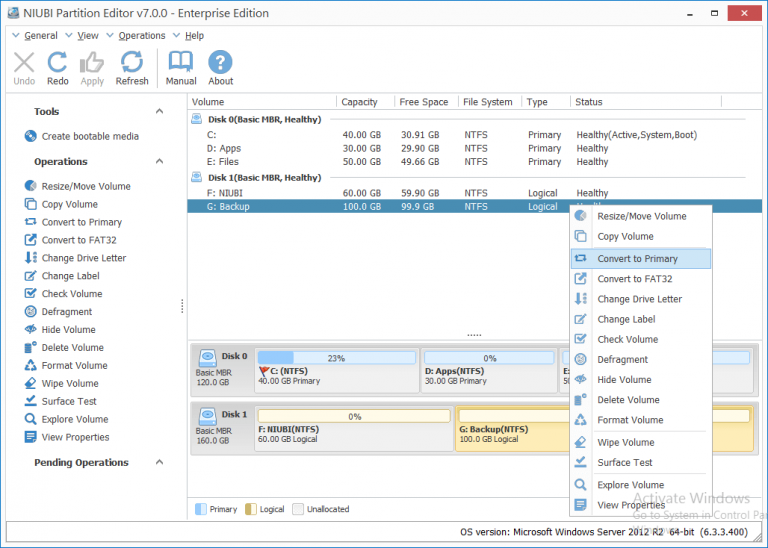Open the Help dropdown menu
Screen dimensions: 768x548
pyautogui.click(x=189, y=36)
